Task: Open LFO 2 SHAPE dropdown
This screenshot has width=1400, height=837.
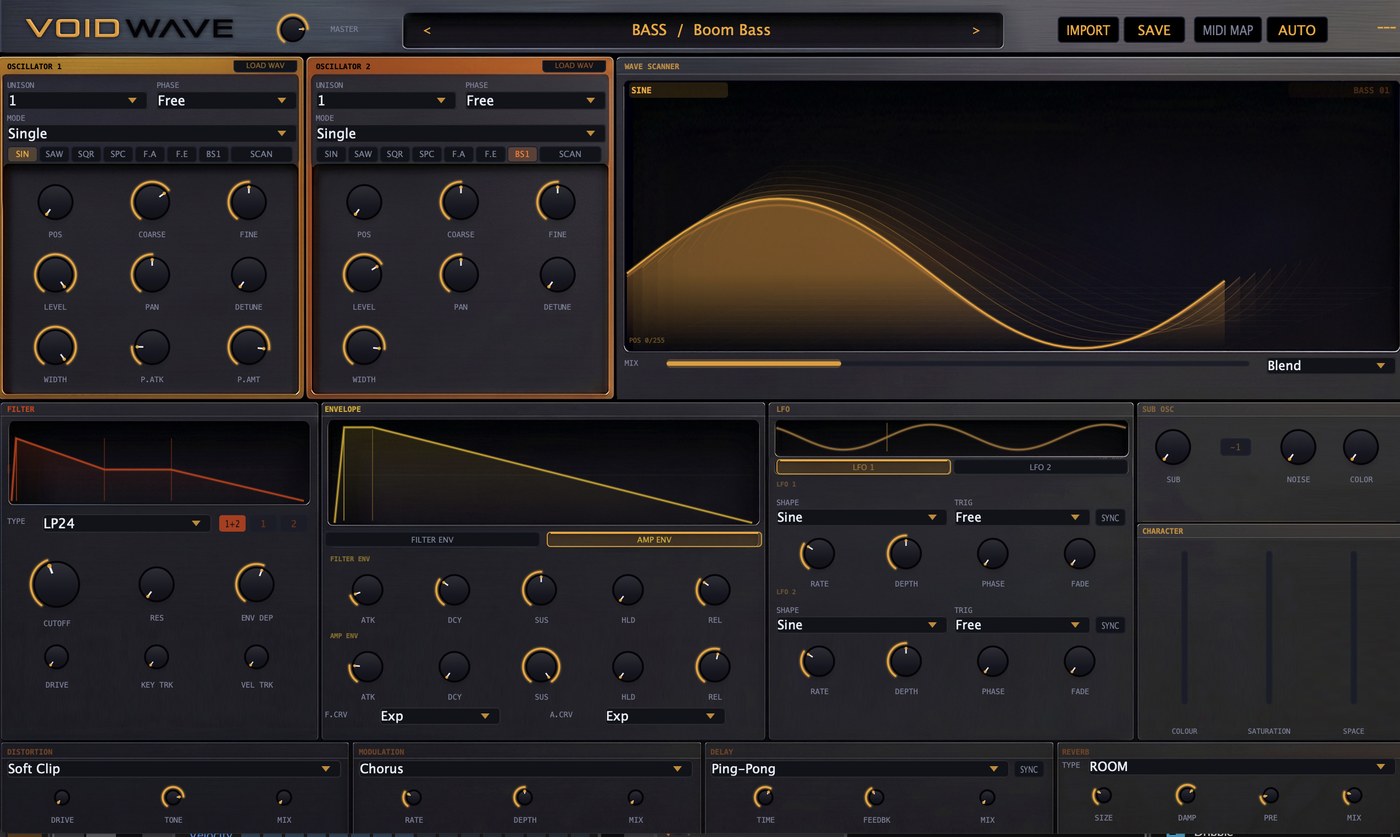Action: 860,625
